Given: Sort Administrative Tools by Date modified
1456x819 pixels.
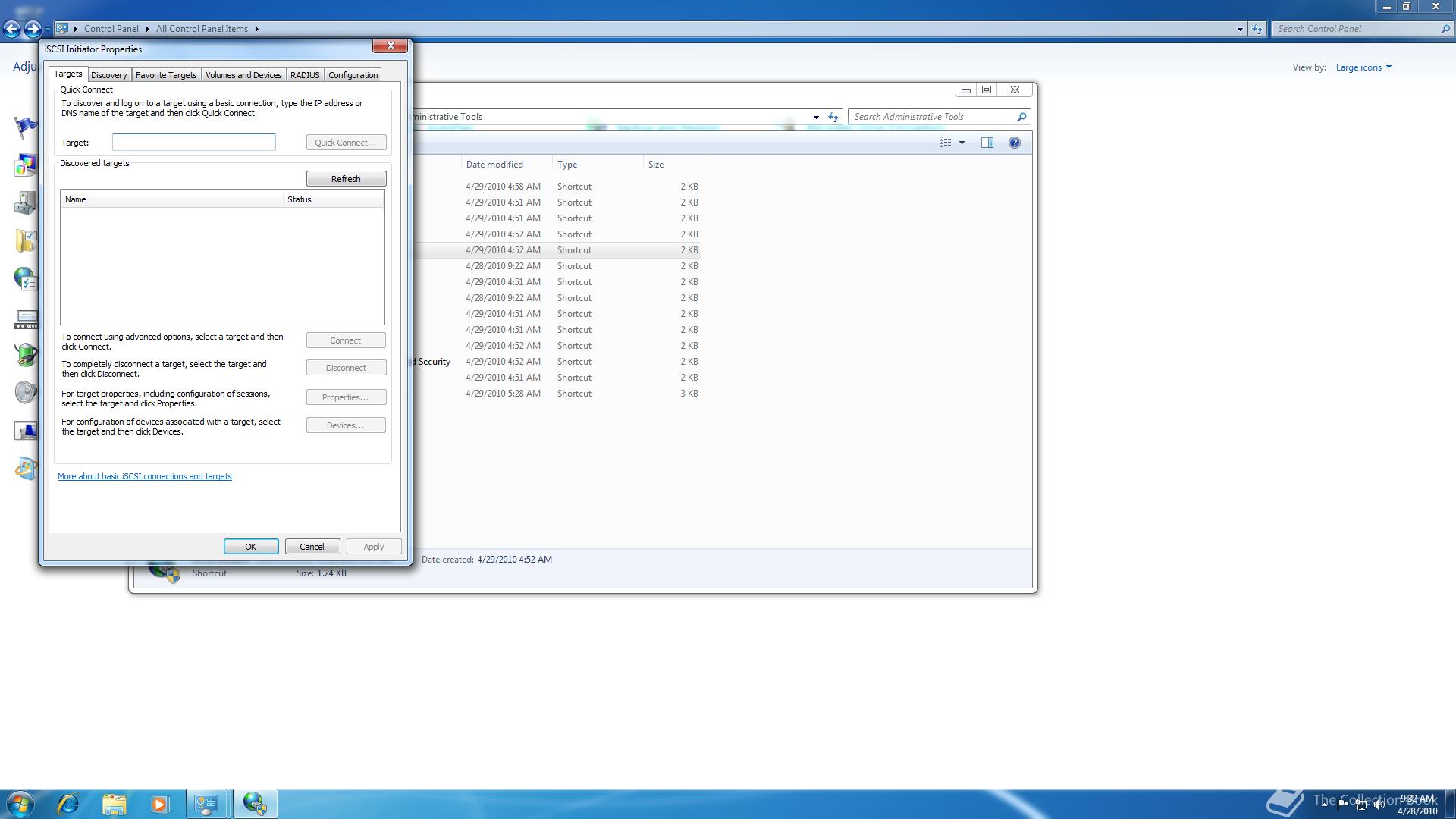Looking at the screenshot, I should [507, 165].
